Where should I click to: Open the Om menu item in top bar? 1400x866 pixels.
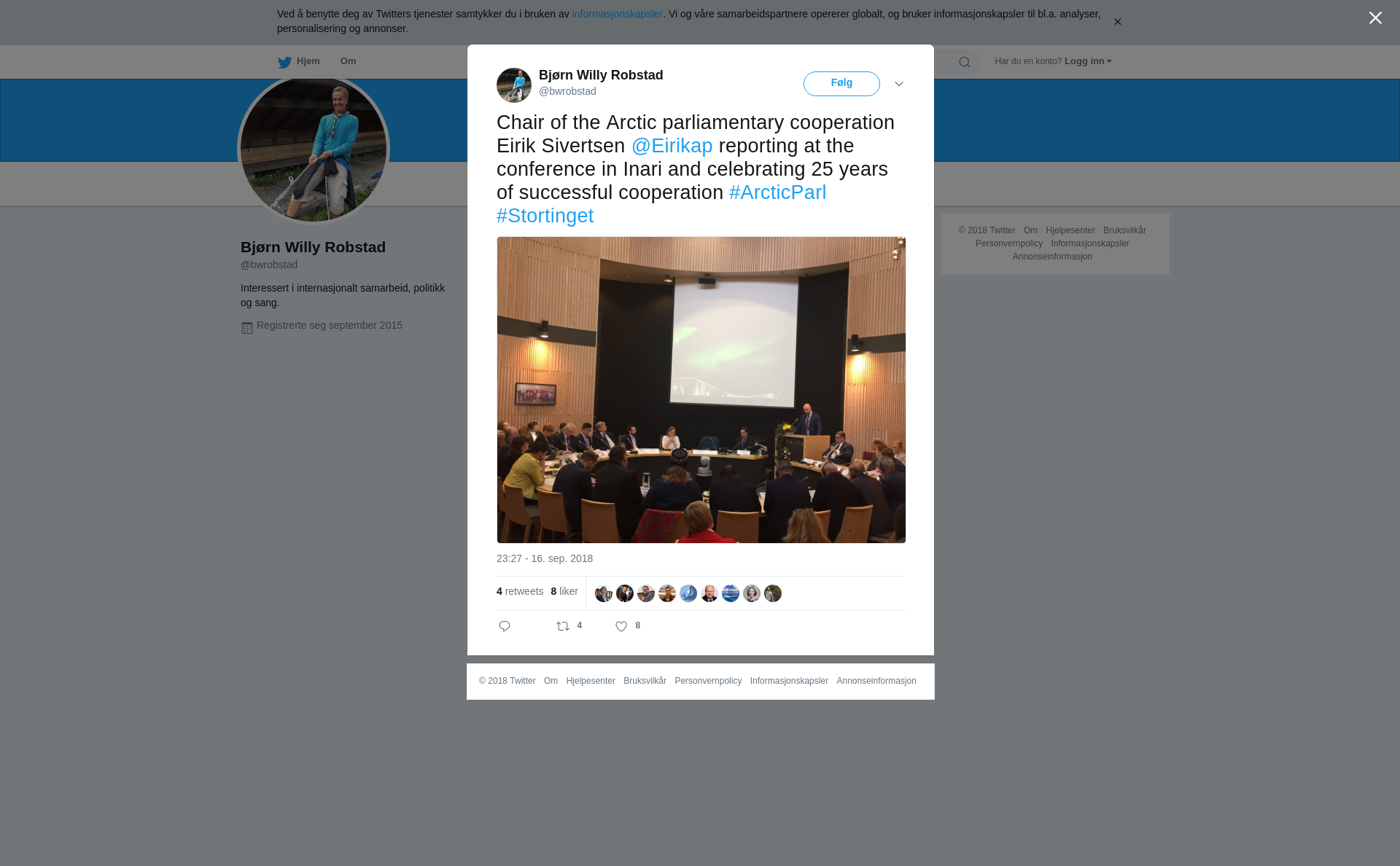[x=348, y=61]
